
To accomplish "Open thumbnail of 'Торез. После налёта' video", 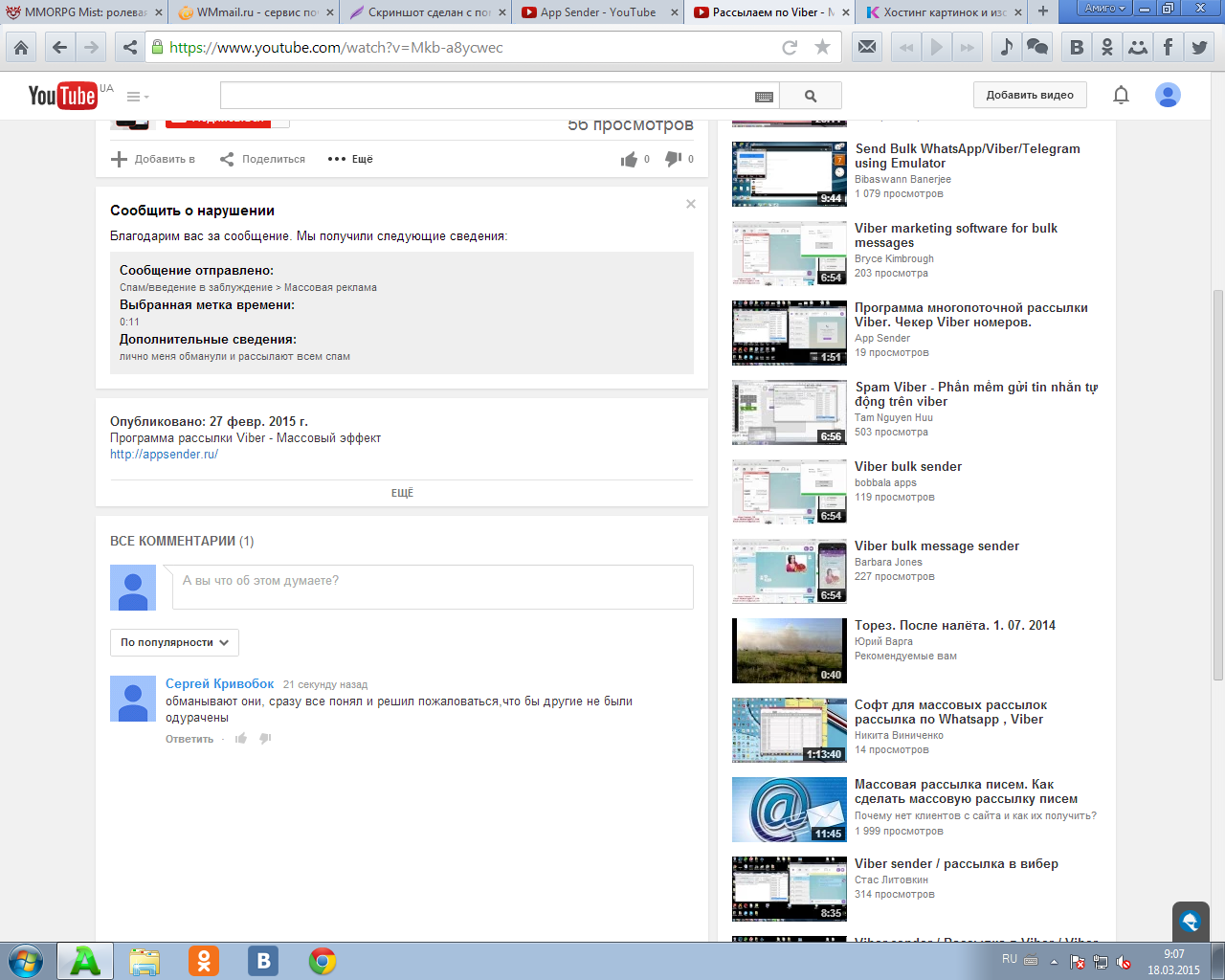I will tap(790, 651).
